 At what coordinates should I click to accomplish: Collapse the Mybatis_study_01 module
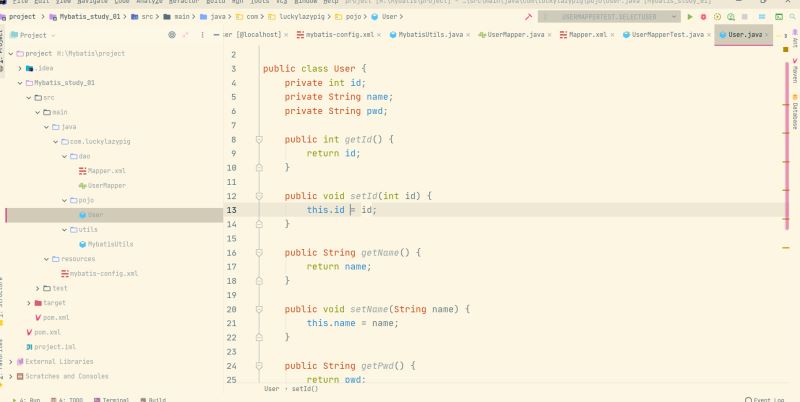[x=20, y=83]
